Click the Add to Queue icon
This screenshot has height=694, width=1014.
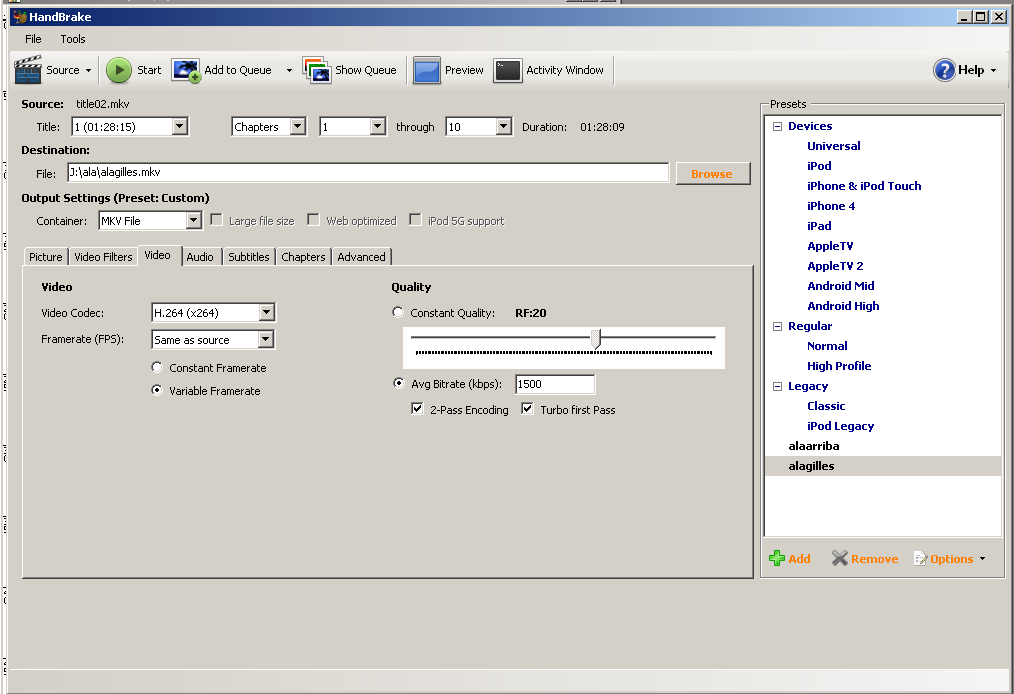coord(186,70)
